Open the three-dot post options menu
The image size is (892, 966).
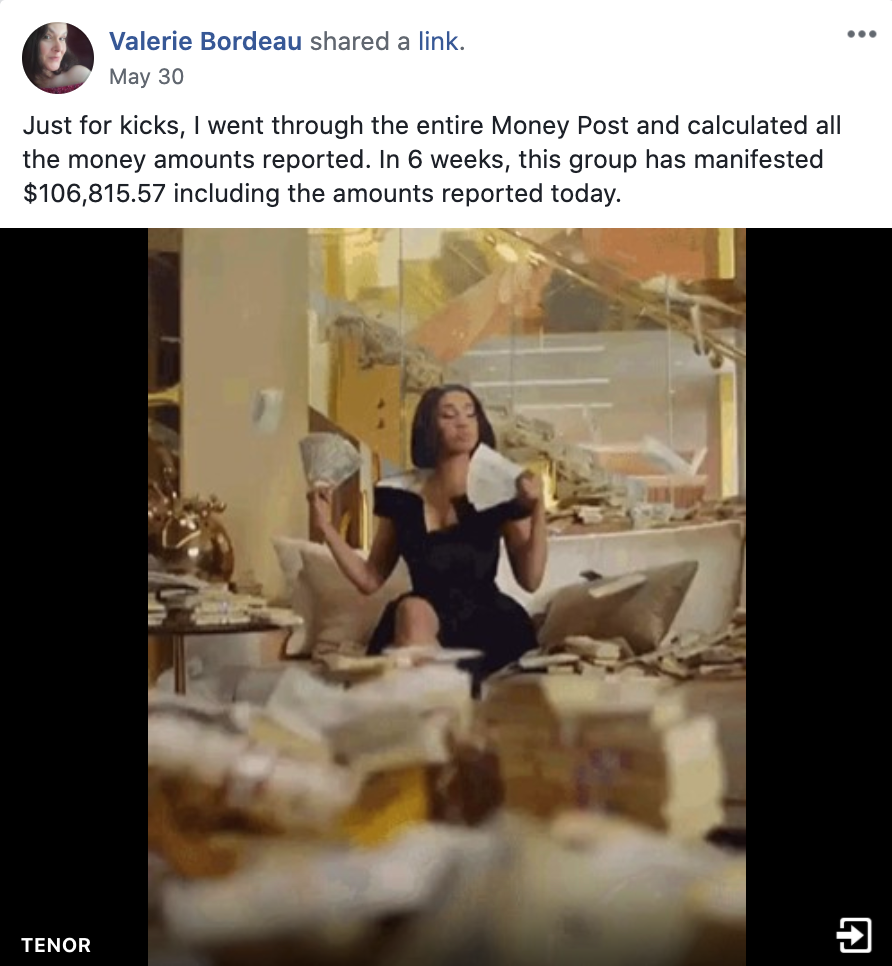(x=861, y=34)
